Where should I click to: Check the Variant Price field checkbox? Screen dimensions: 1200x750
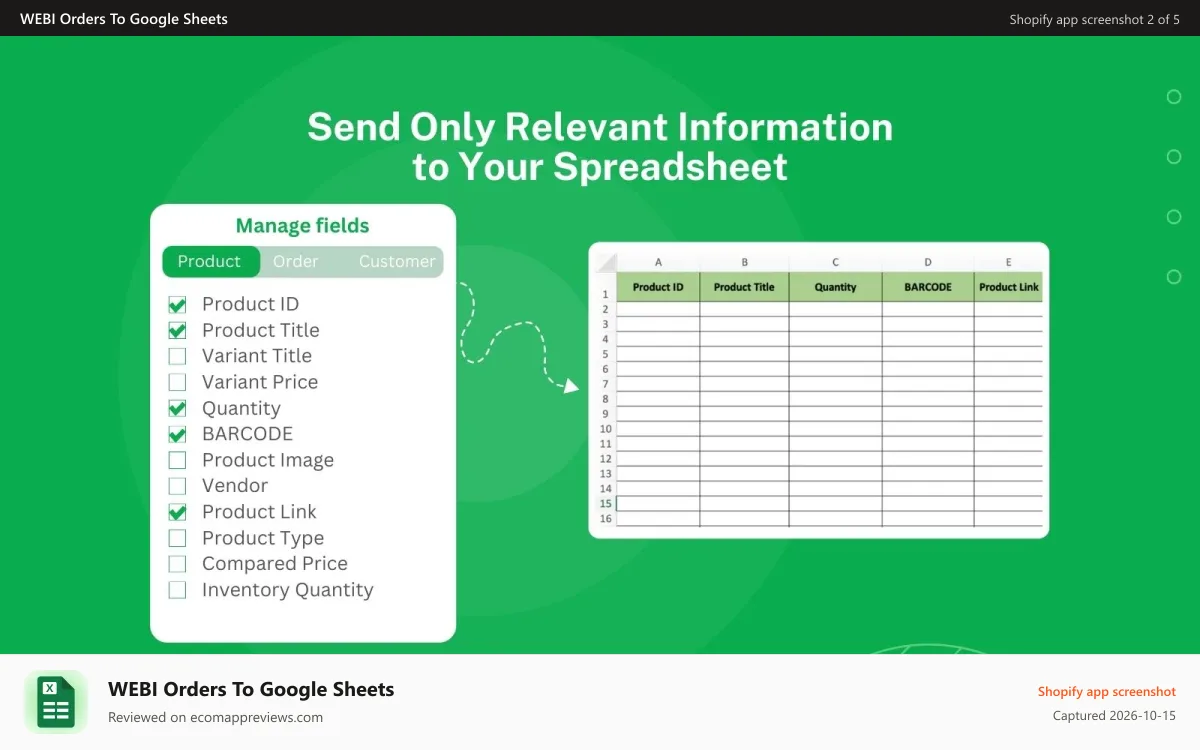(x=177, y=382)
